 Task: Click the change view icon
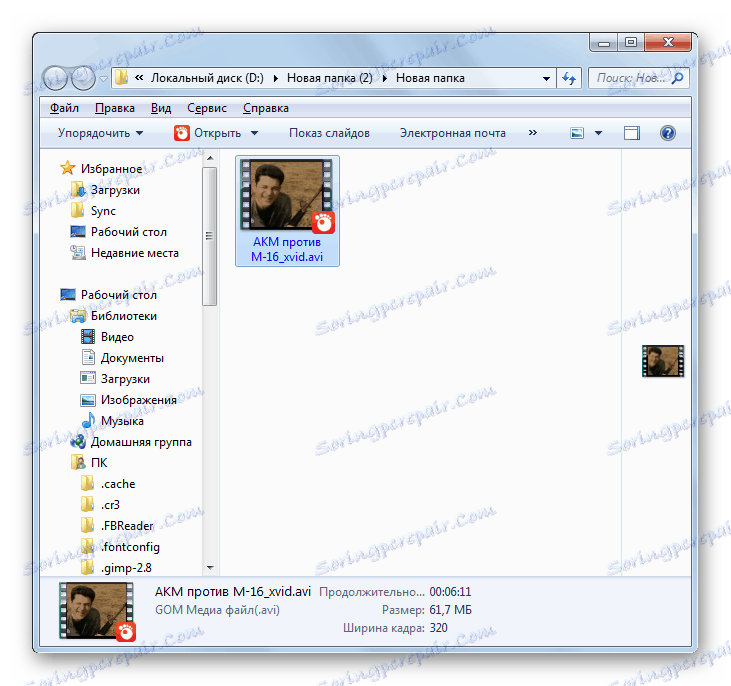(x=577, y=133)
